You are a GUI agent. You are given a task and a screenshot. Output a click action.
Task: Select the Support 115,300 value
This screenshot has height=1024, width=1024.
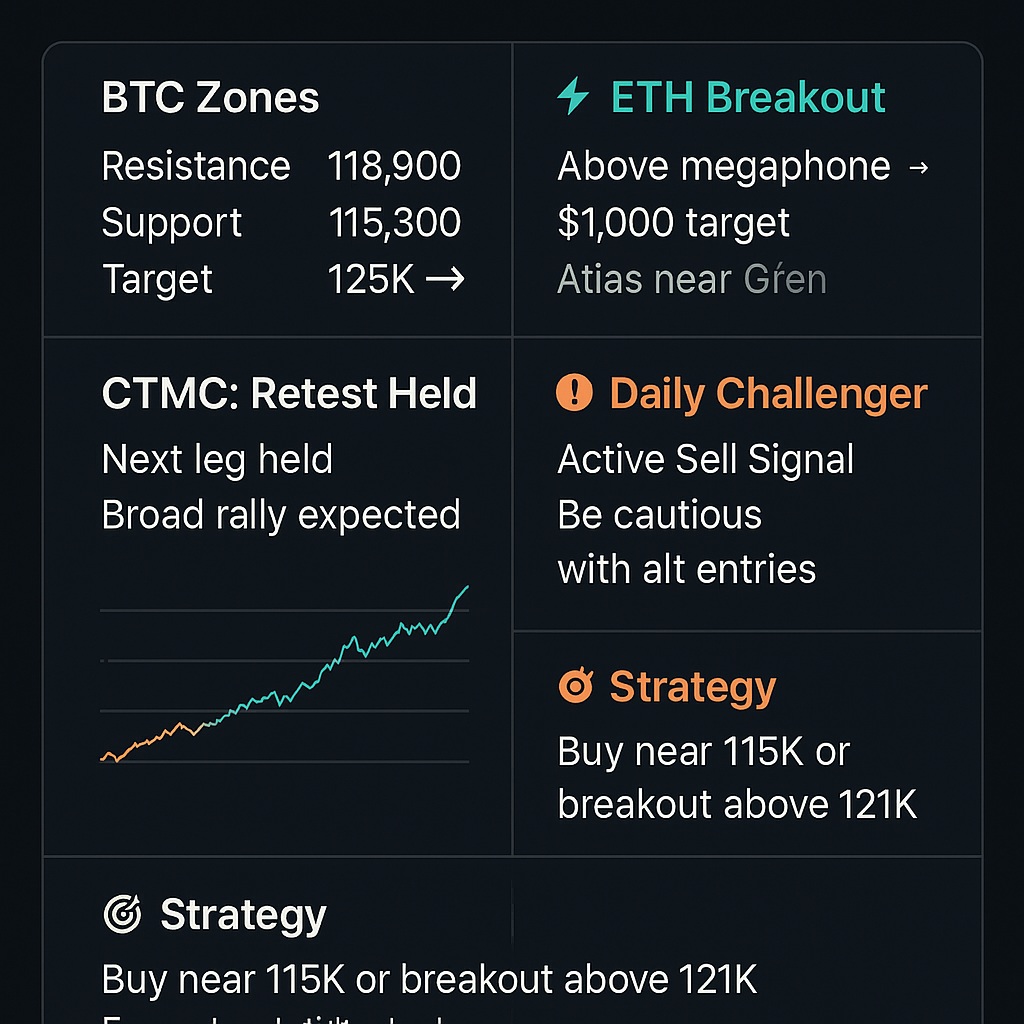pyautogui.click(x=394, y=223)
